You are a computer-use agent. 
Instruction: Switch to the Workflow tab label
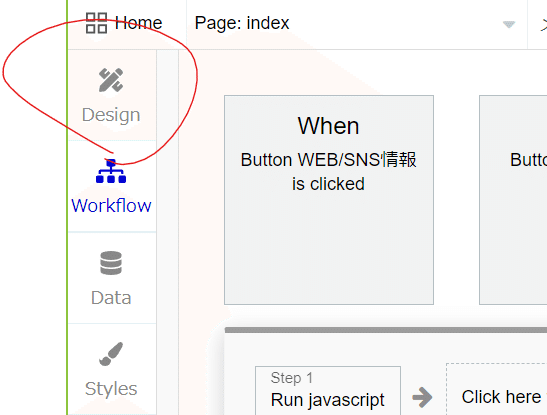(111, 205)
